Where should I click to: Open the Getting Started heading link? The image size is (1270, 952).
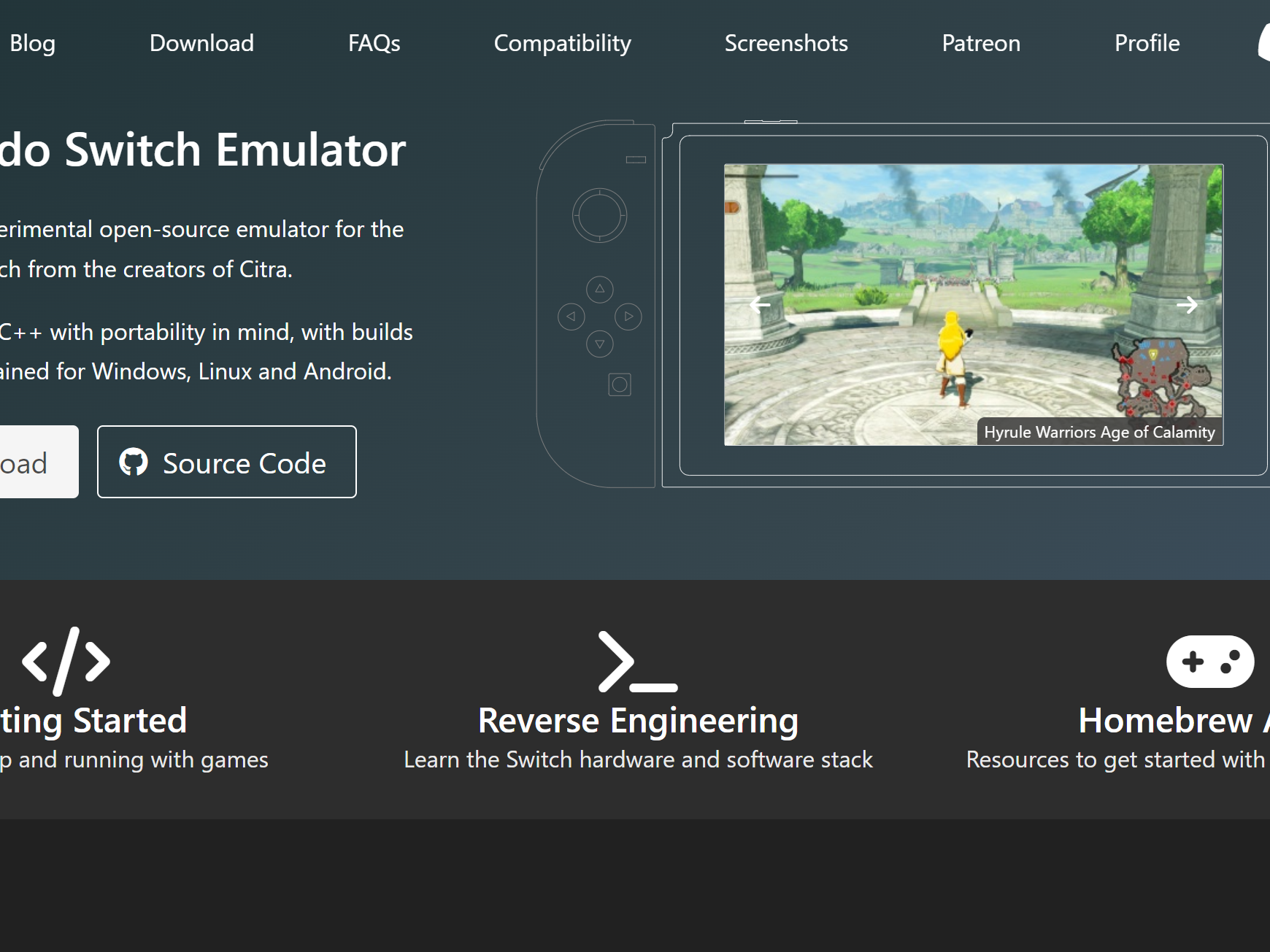click(x=93, y=721)
